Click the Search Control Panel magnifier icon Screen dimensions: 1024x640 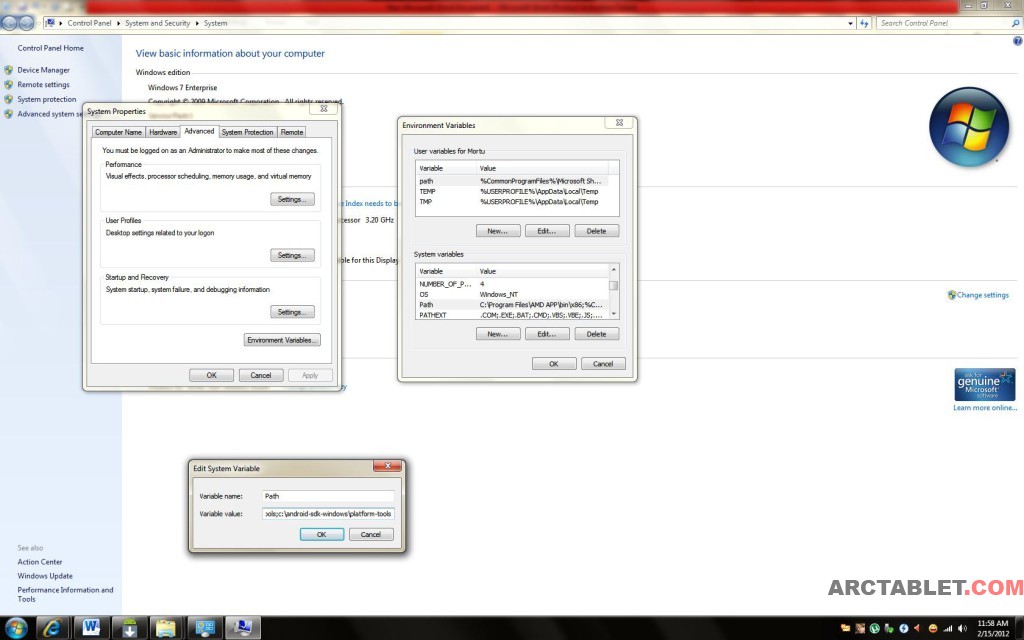point(1016,23)
